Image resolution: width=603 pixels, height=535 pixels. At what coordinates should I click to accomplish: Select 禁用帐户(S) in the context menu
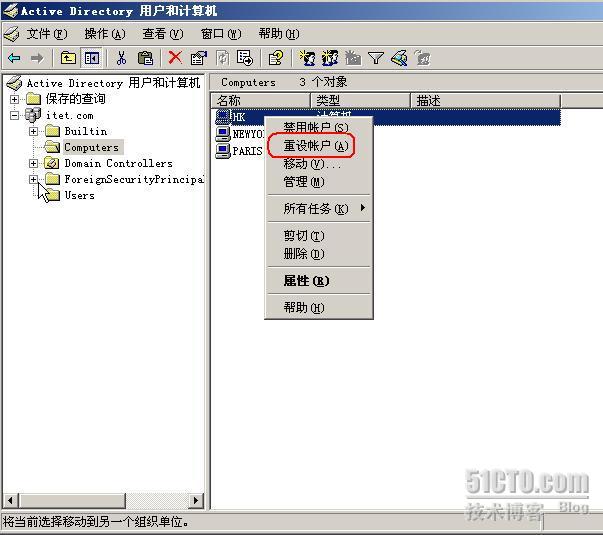pos(315,128)
